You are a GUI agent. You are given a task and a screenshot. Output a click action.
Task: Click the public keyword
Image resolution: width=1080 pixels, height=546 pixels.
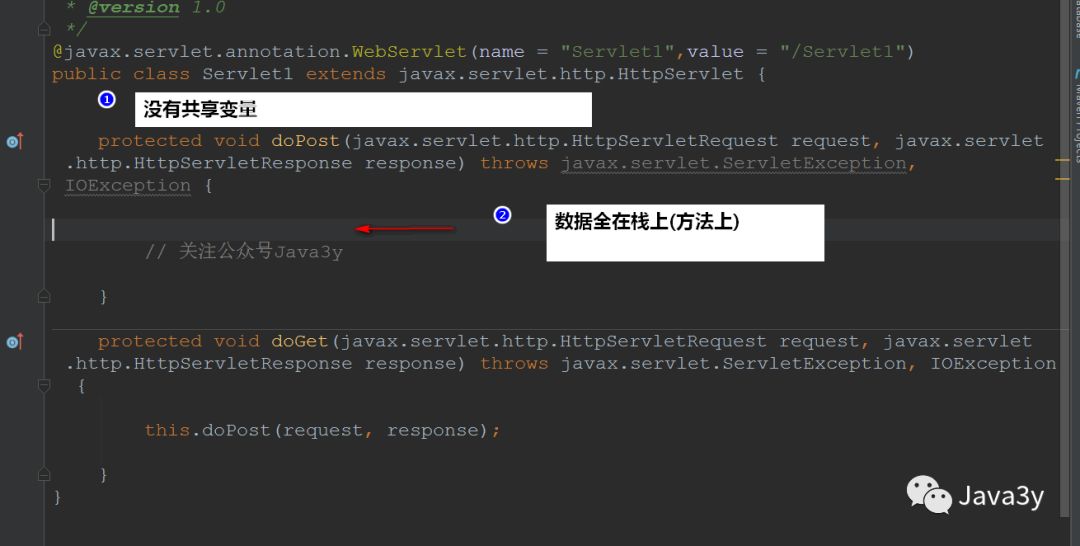(x=87, y=74)
